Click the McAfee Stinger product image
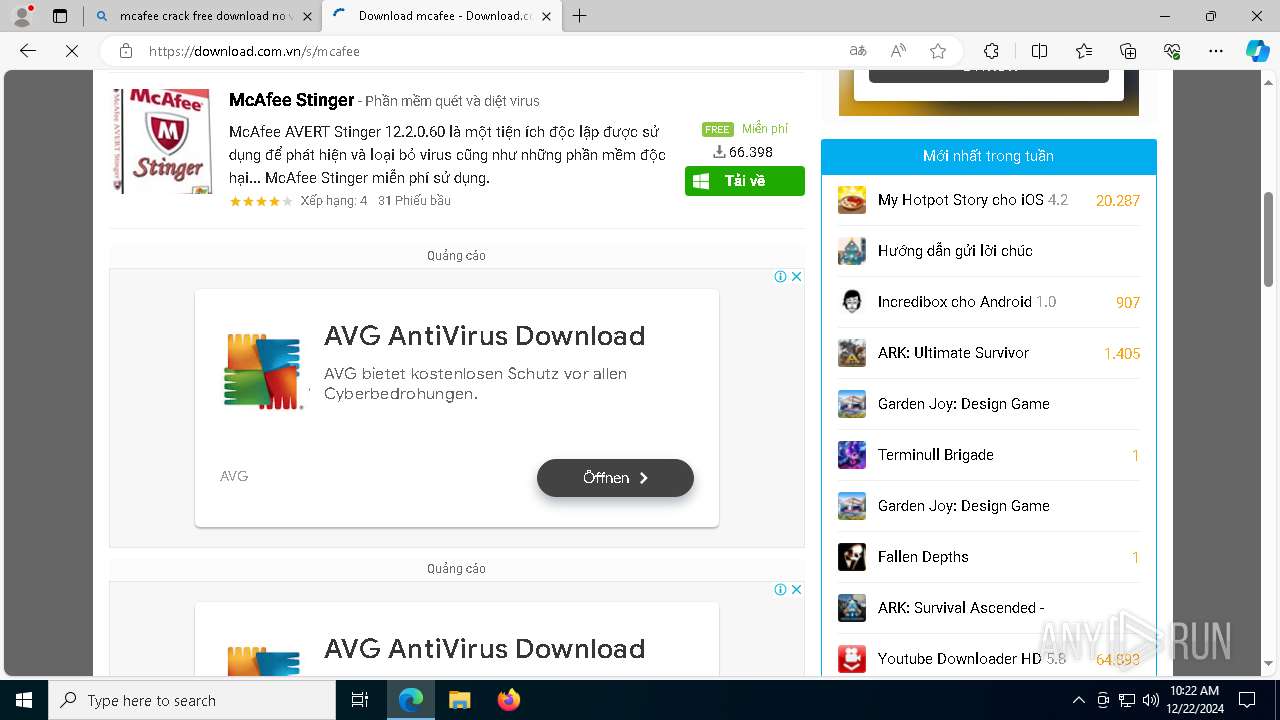This screenshot has height=720, width=1280. click(161, 141)
